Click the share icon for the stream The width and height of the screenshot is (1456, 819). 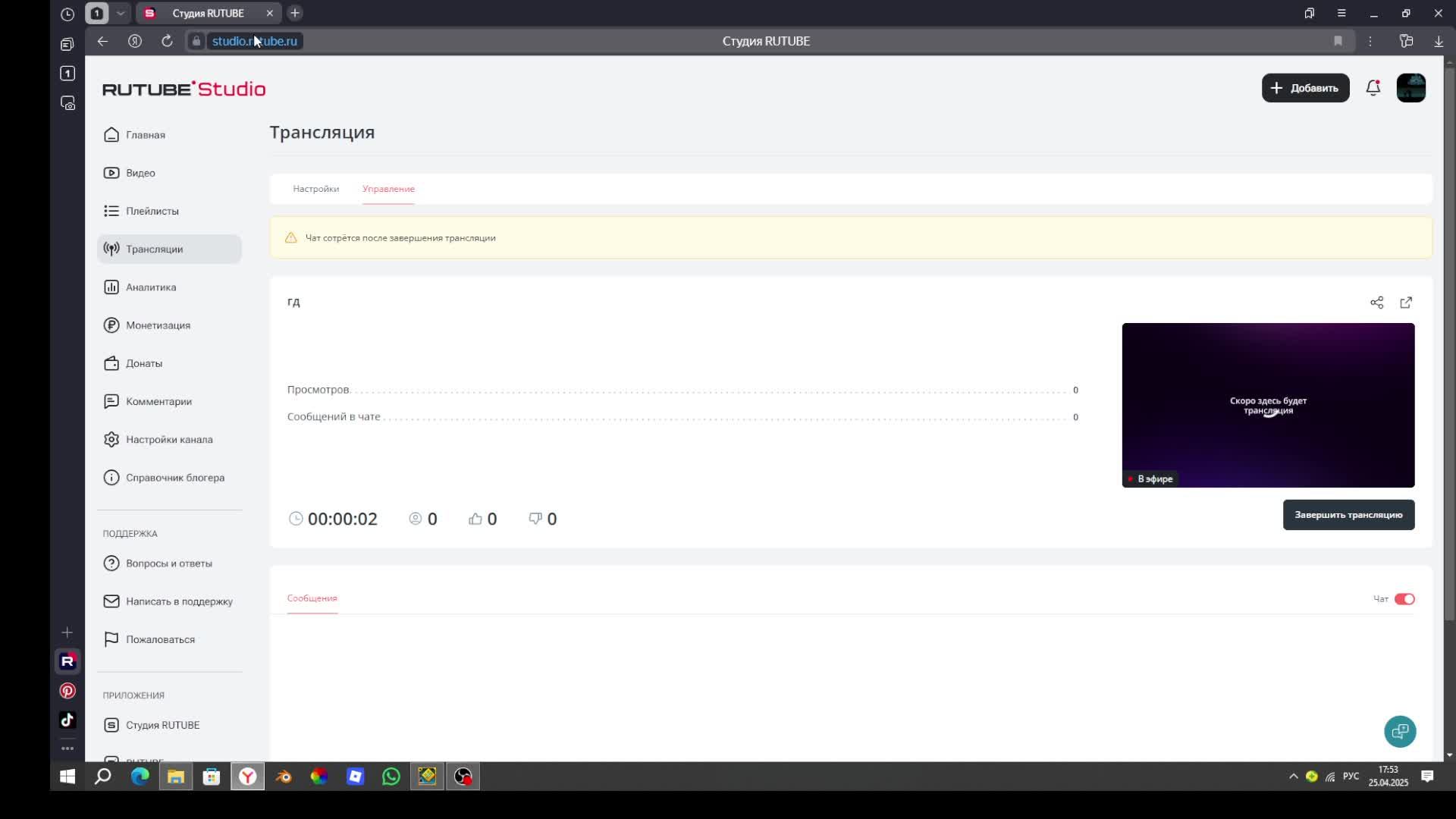(x=1376, y=303)
